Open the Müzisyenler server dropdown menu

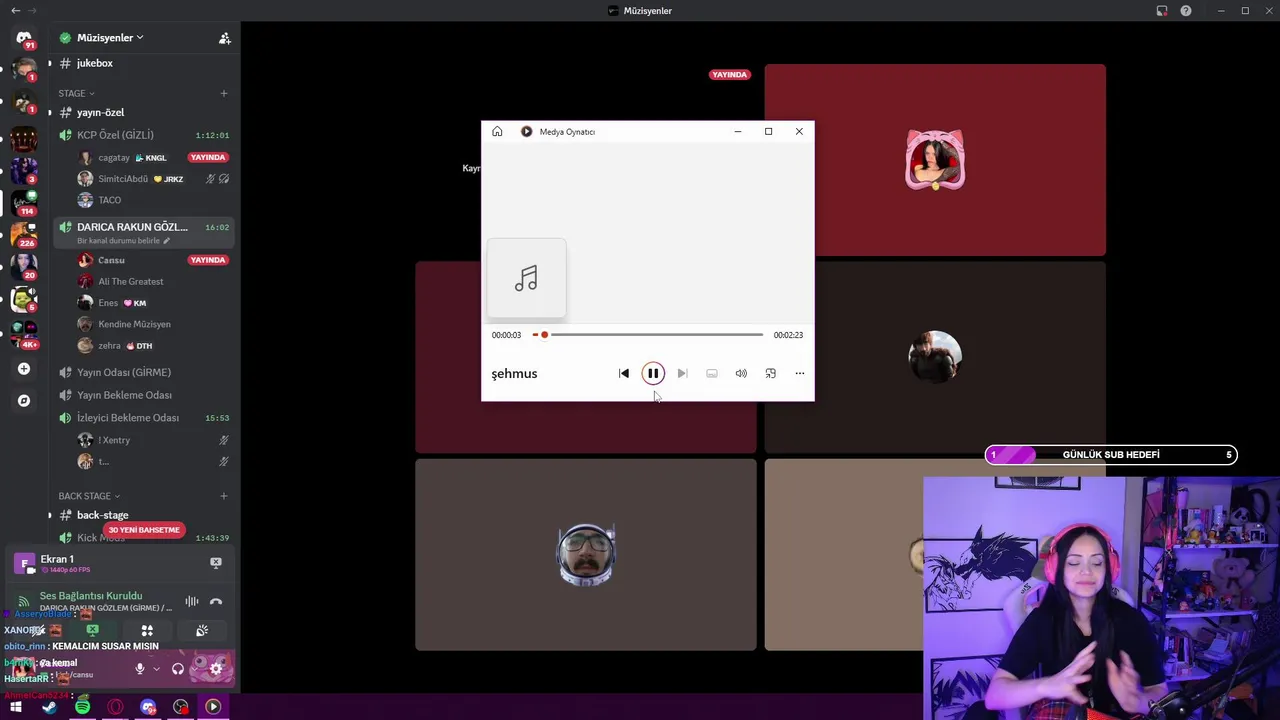[x=110, y=38]
